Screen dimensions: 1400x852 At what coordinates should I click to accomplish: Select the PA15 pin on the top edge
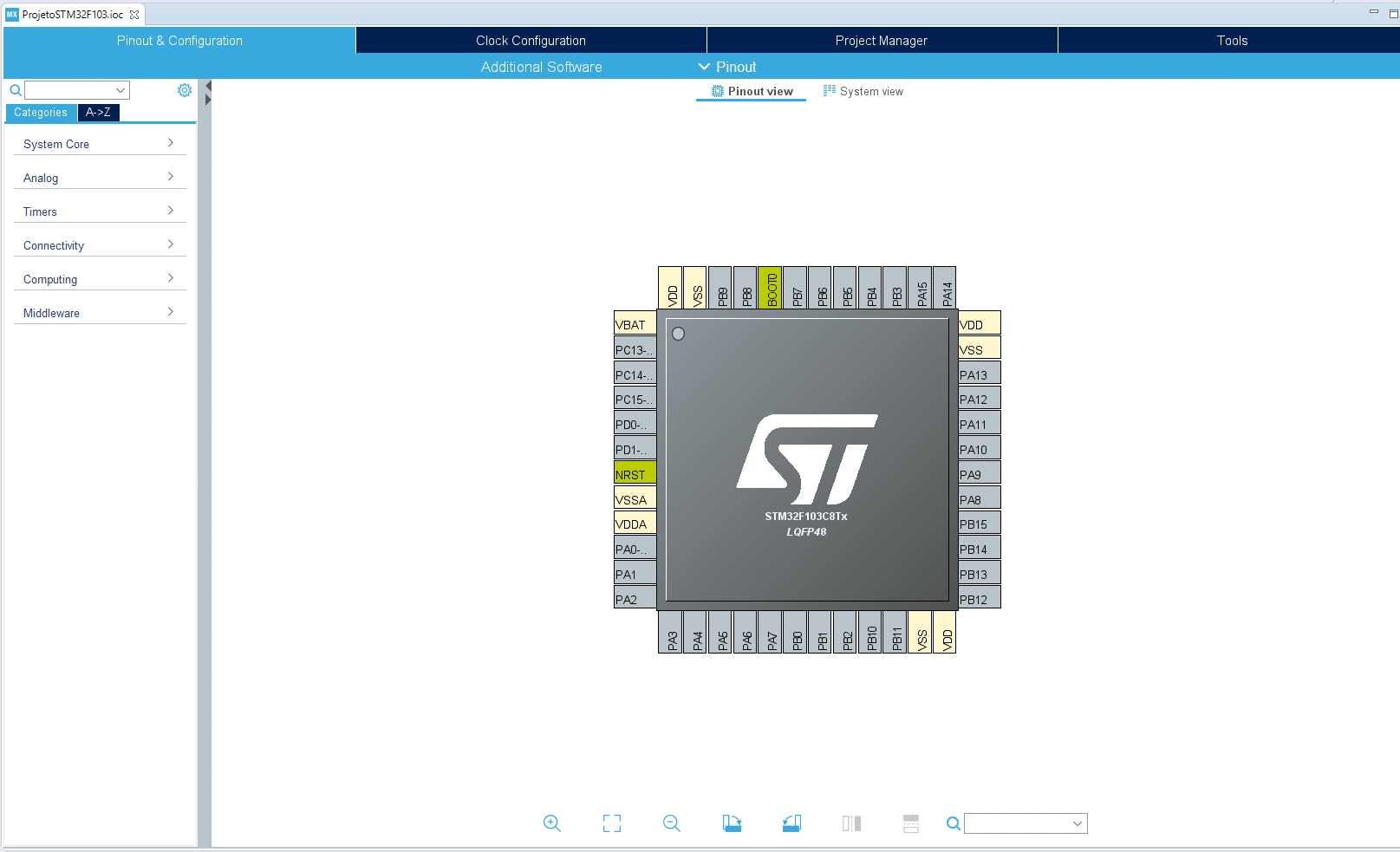coord(921,288)
